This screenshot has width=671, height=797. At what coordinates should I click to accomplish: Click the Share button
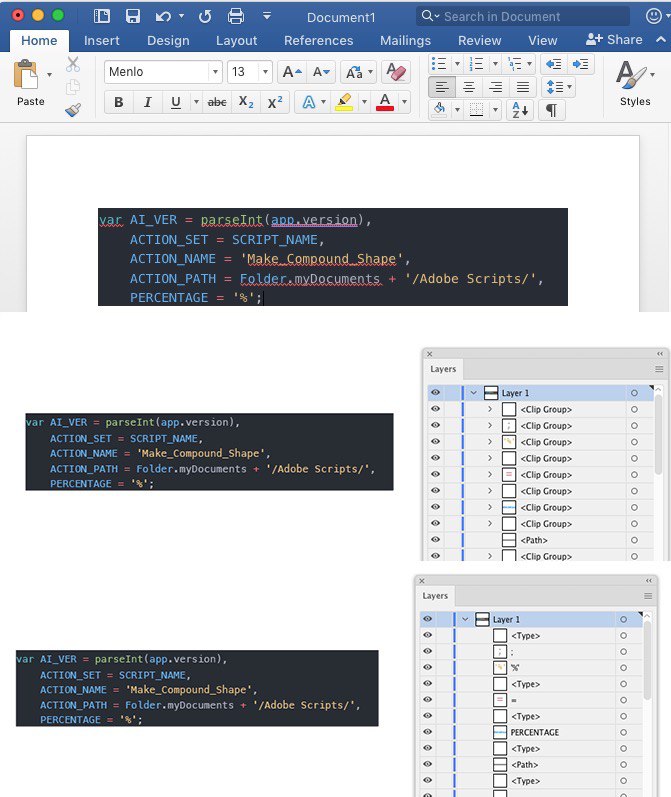(614, 39)
